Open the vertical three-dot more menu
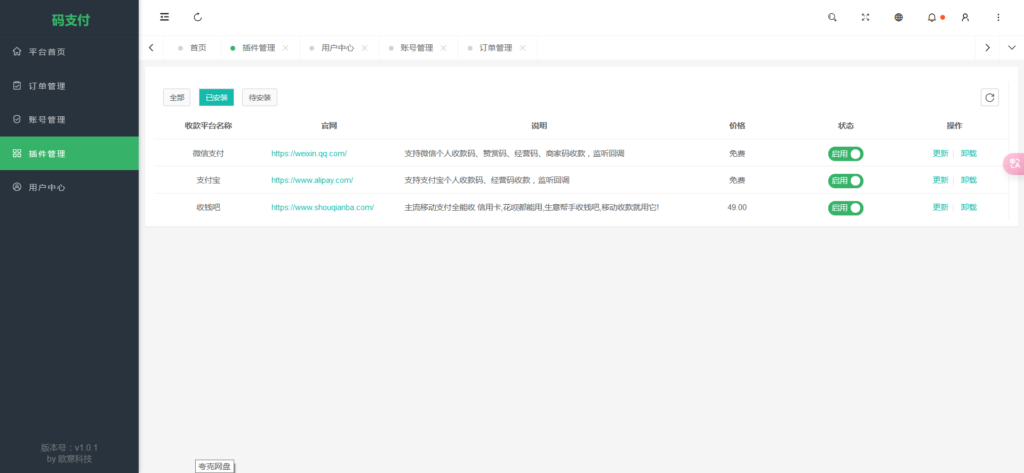This screenshot has height=473, width=1024. [999, 18]
